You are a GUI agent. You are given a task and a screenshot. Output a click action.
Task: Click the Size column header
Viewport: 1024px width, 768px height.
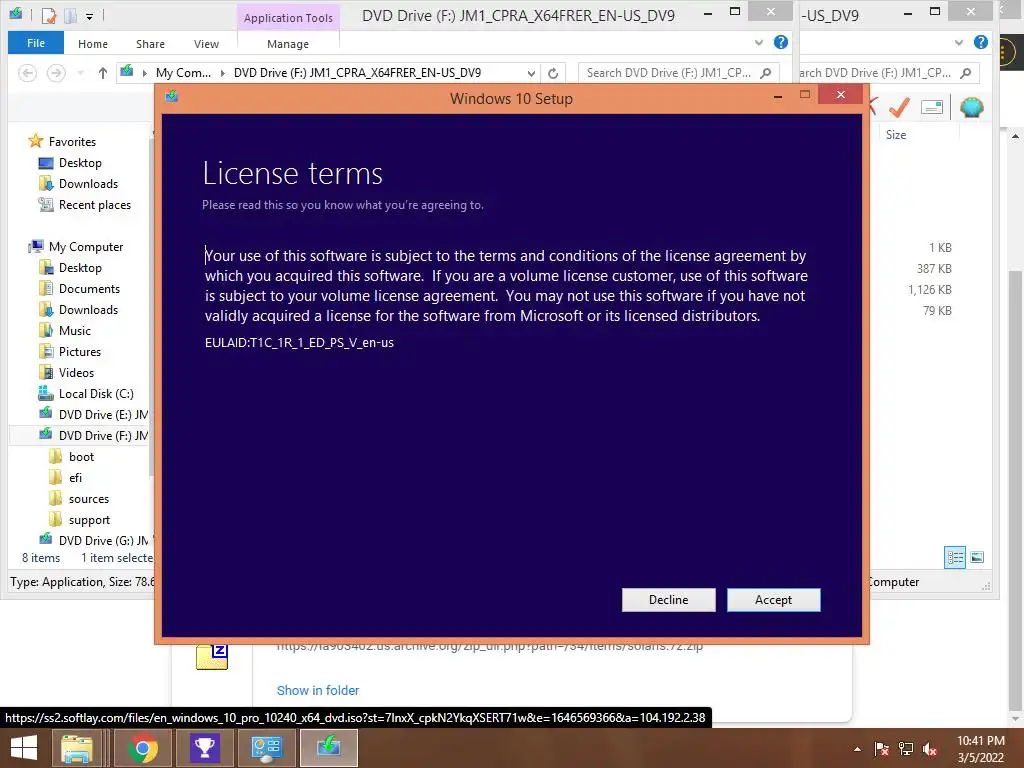pos(896,135)
